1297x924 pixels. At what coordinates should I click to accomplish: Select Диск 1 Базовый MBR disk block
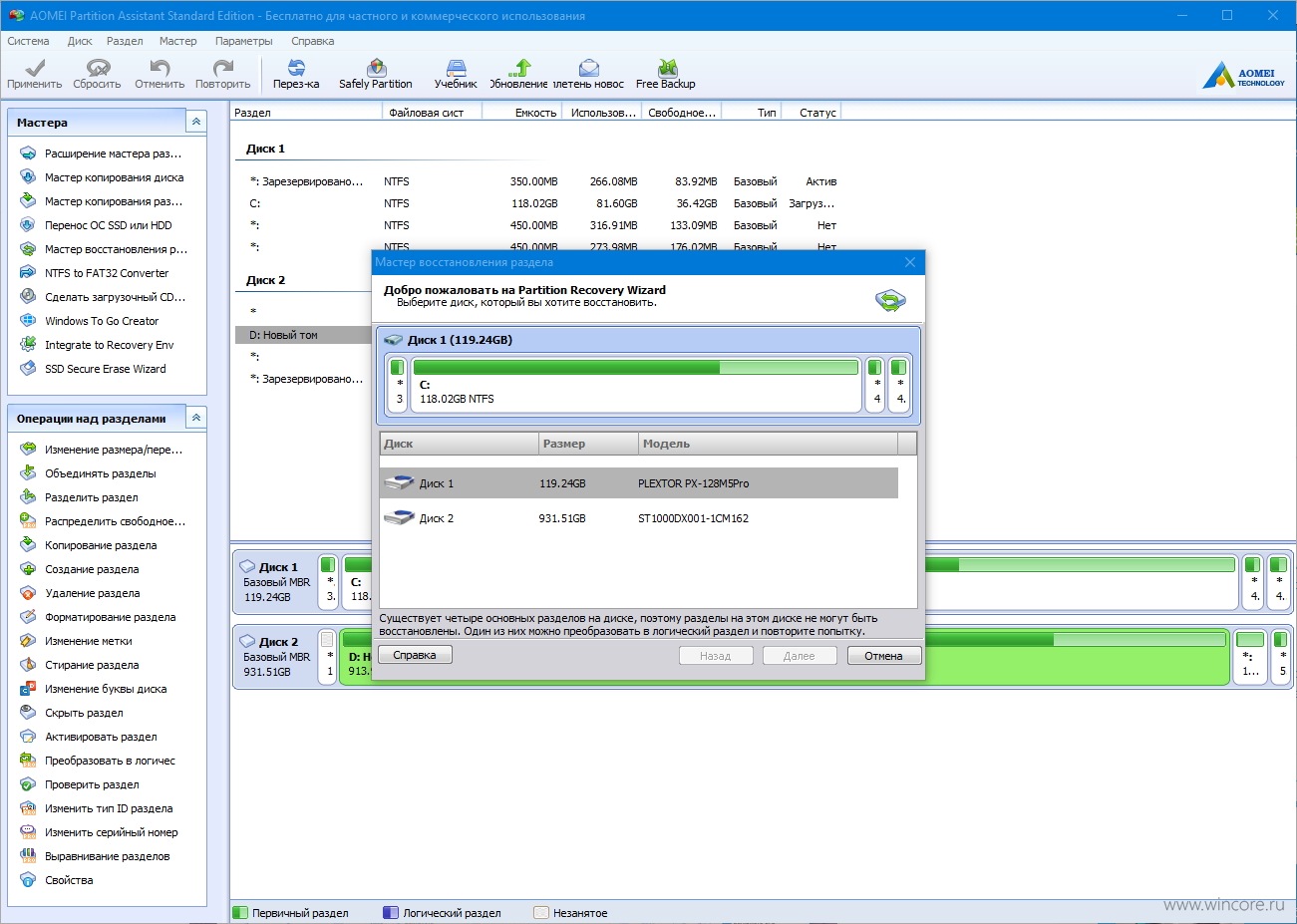coord(276,582)
